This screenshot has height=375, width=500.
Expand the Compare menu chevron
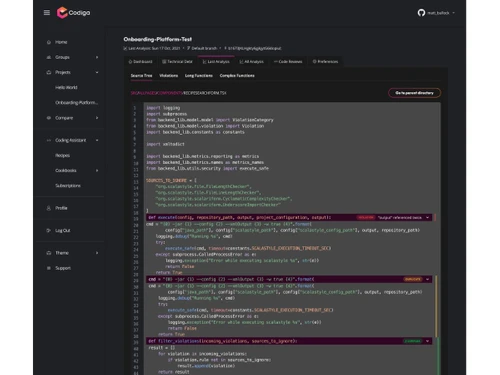(x=97, y=118)
